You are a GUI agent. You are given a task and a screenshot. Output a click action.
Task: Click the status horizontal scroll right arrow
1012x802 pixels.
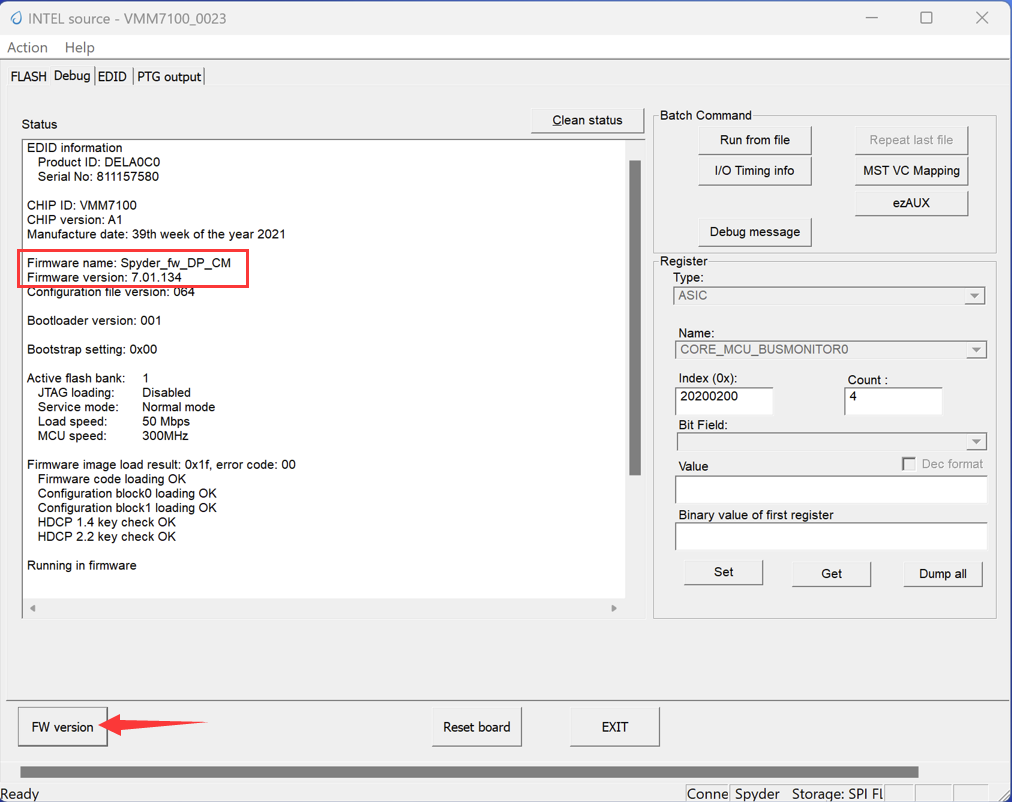click(614, 608)
